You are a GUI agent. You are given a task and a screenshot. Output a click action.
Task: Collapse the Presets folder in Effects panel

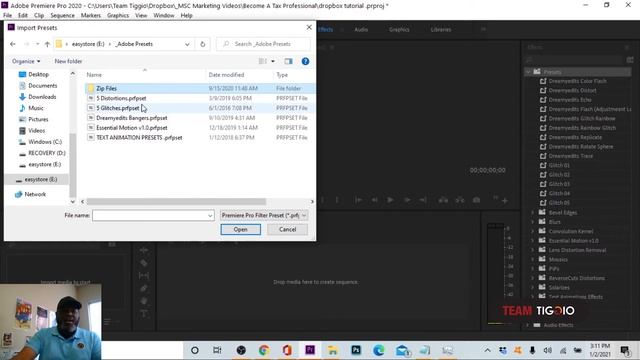click(528, 72)
